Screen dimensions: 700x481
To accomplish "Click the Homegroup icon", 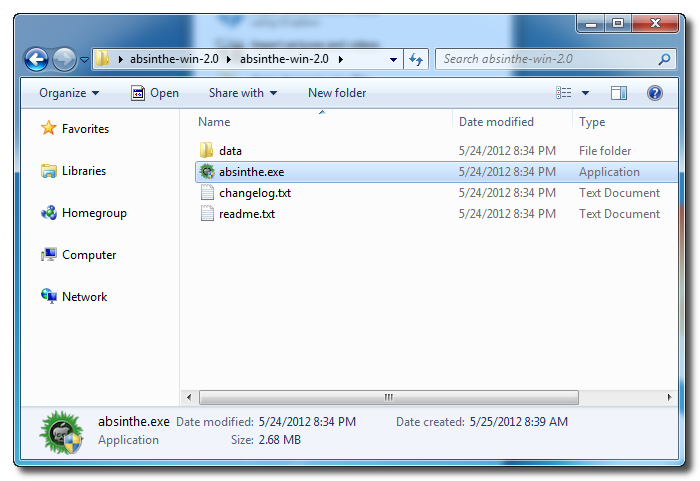I will click(48, 213).
